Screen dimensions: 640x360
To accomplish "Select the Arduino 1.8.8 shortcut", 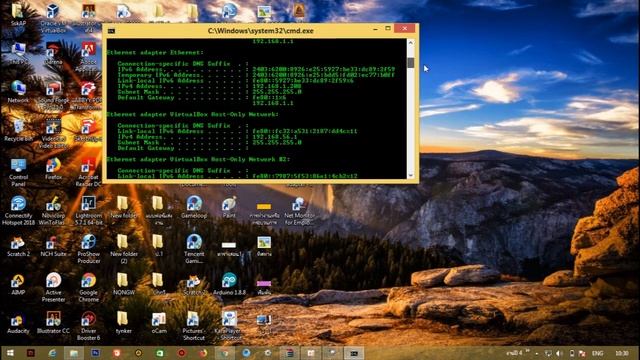I will click(x=229, y=284).
